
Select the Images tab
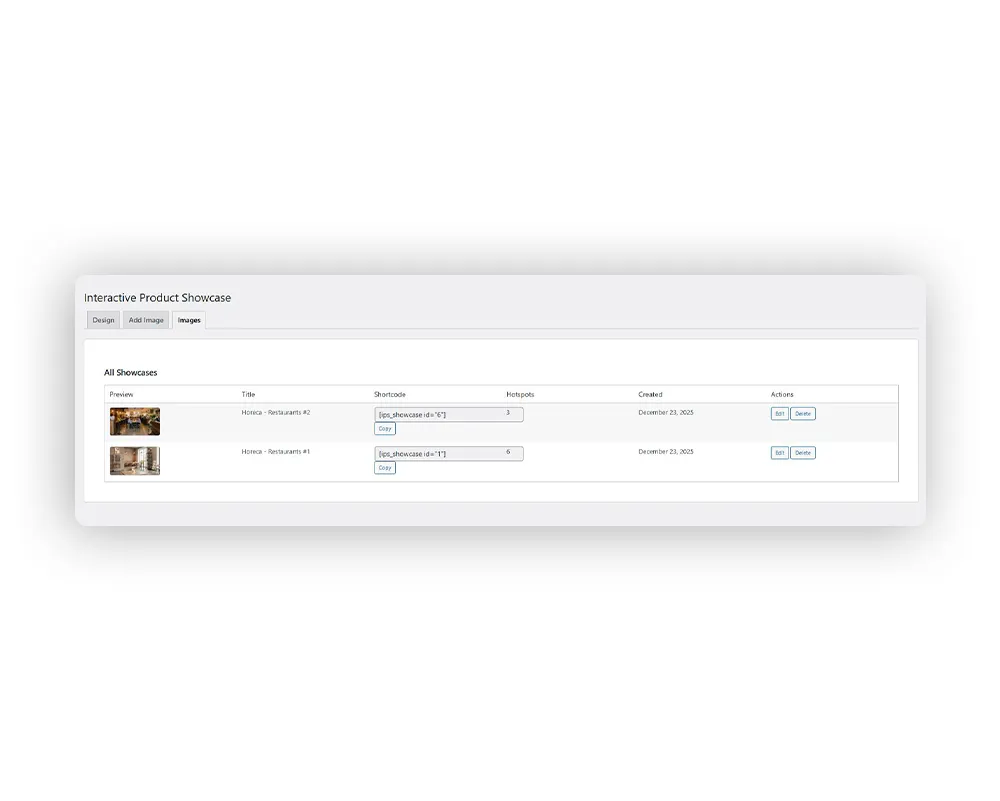[x=189, y=320]
